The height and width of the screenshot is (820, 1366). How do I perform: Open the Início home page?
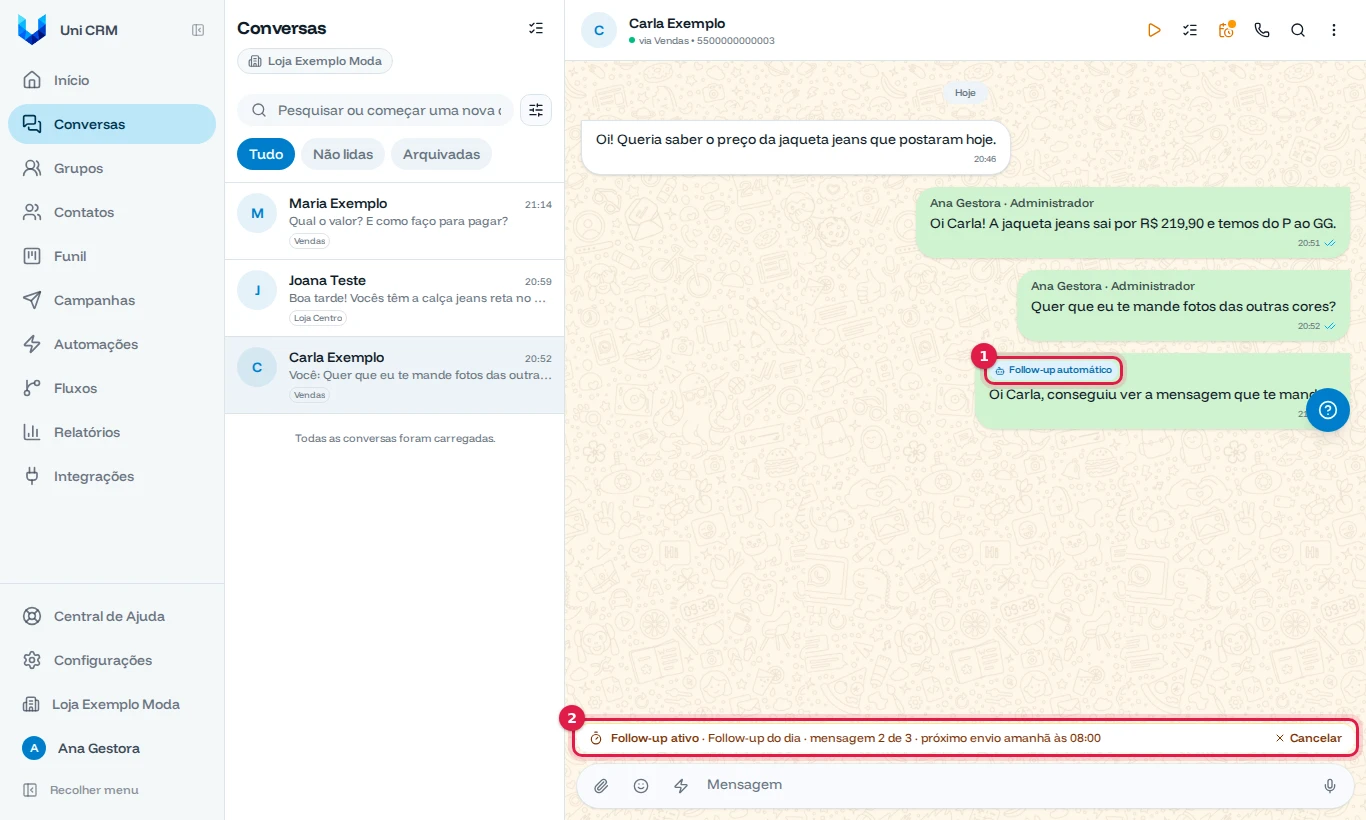click(x=112, y=80)
